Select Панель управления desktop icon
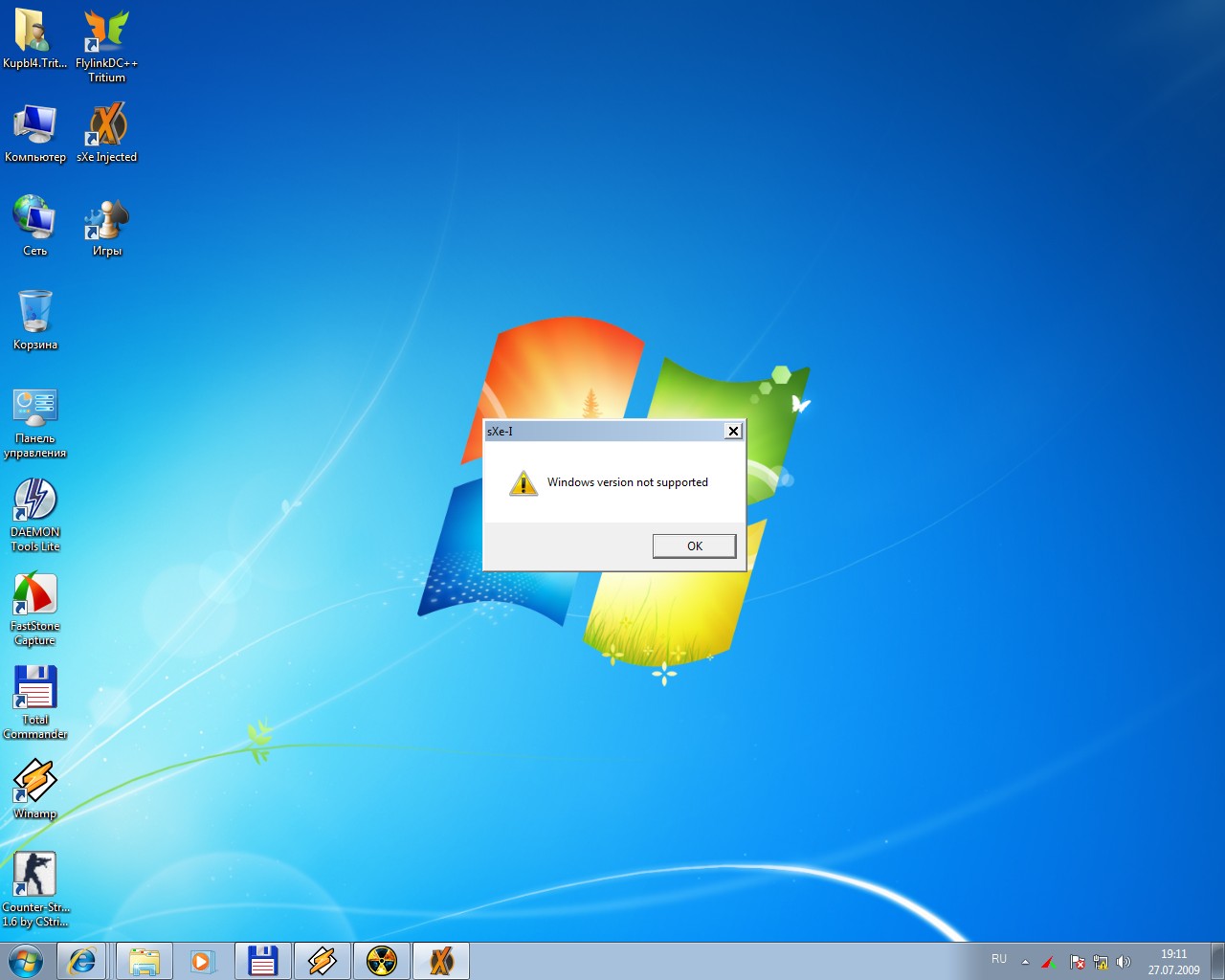This screenshot has height=980, width=1225. (x=34, y=423)
